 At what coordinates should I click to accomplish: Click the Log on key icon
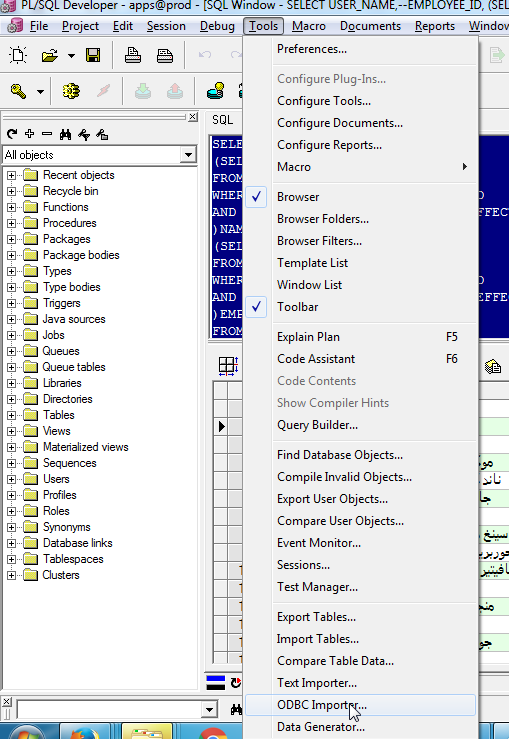[18, 91]
